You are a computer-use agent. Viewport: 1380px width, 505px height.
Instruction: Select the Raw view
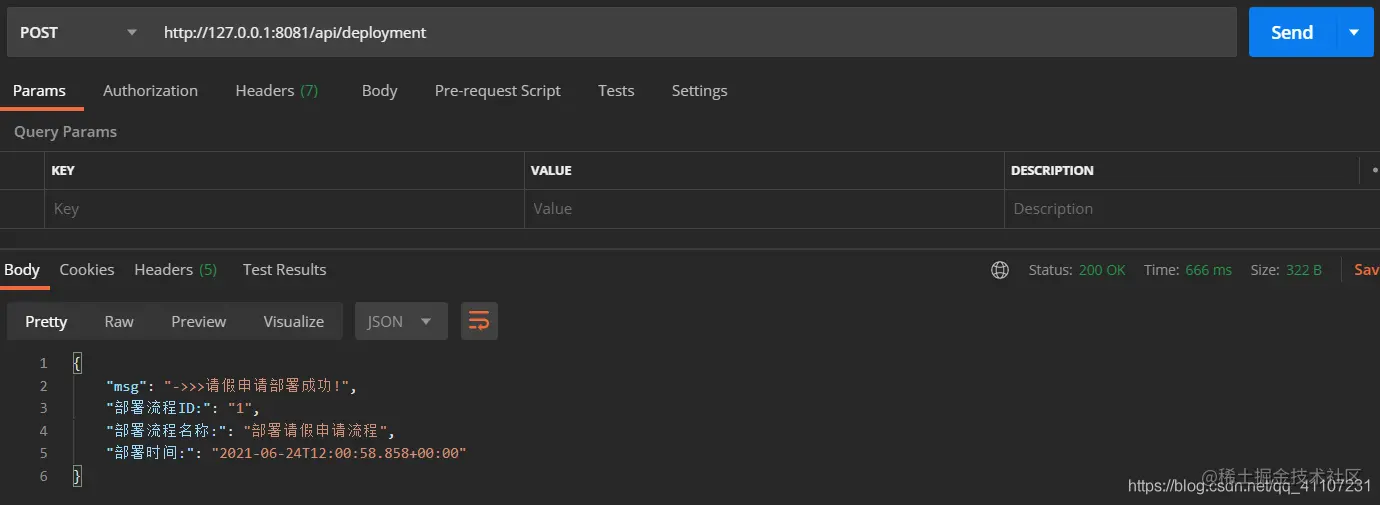[119, 321]
